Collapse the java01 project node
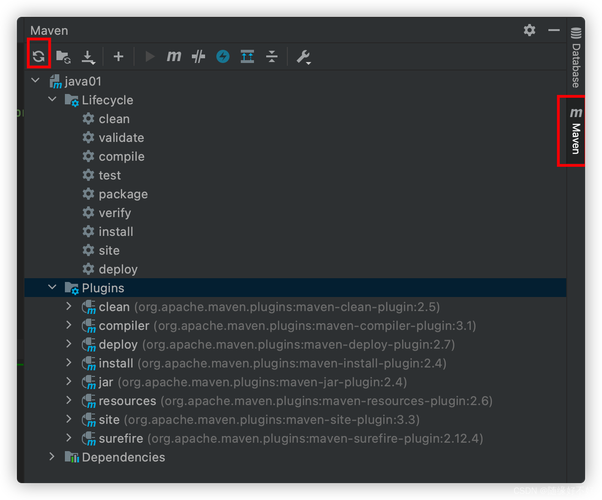The width and height of the screenshot is (602, 500). point(36,81)
